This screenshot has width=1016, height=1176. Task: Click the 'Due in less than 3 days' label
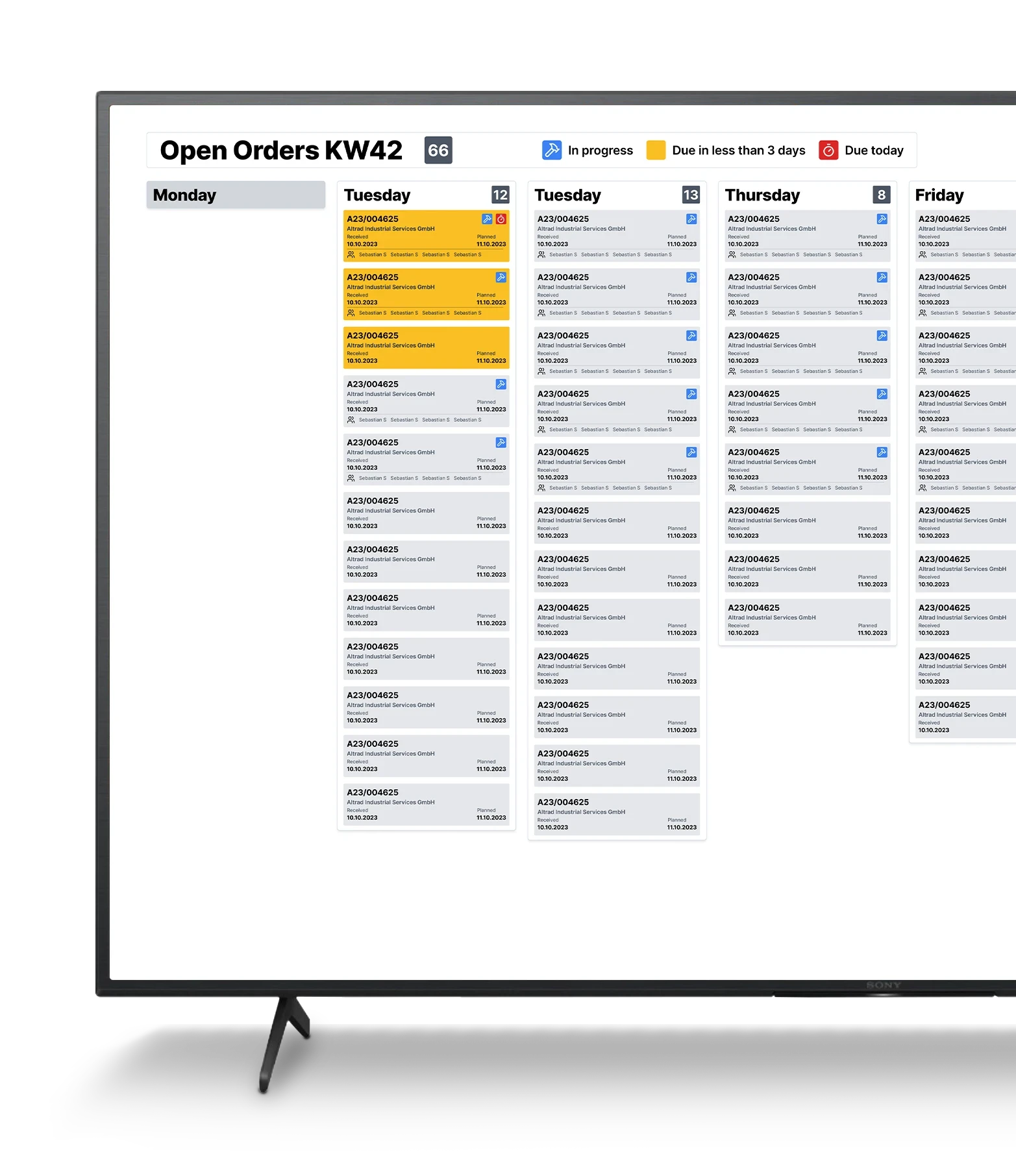(739, 151)
